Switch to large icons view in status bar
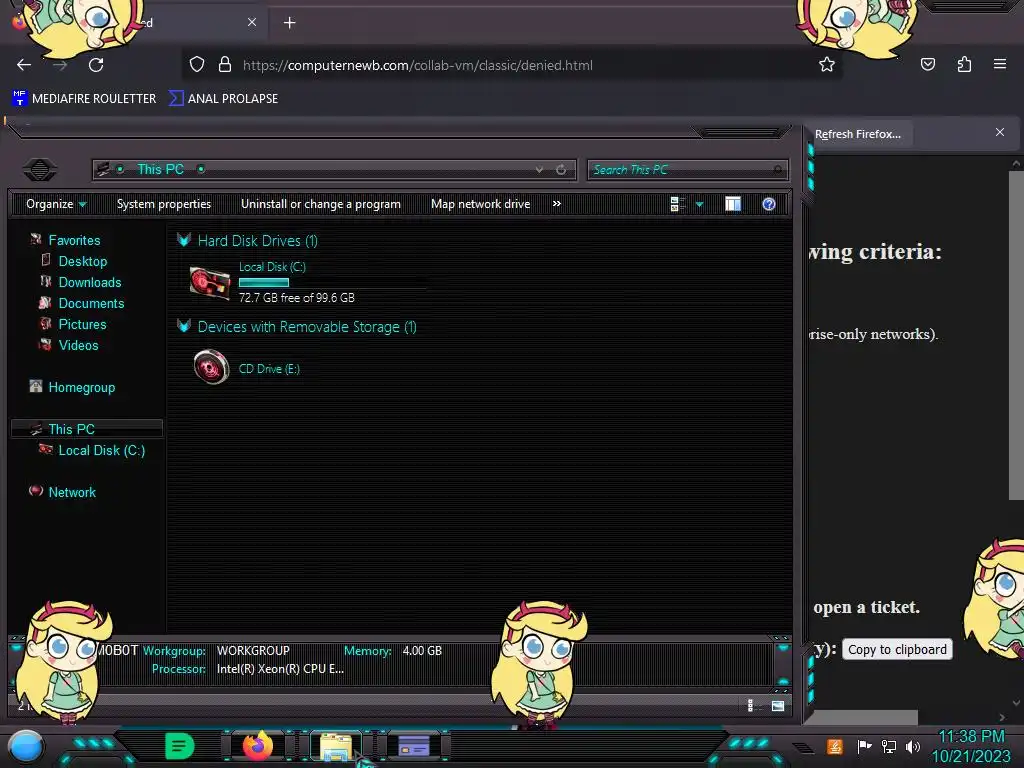This screenshot has height=768, width=1024. pyautogui.click(x=777, y=705)
